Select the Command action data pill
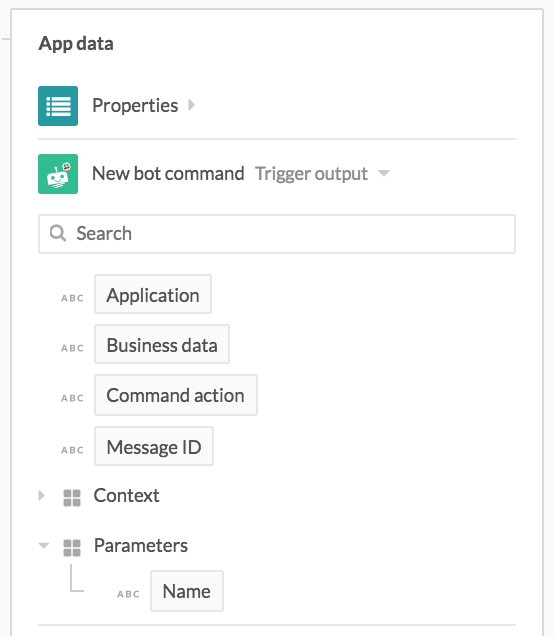This screenshot has height=636, width=554. click(x=176, y=395)
